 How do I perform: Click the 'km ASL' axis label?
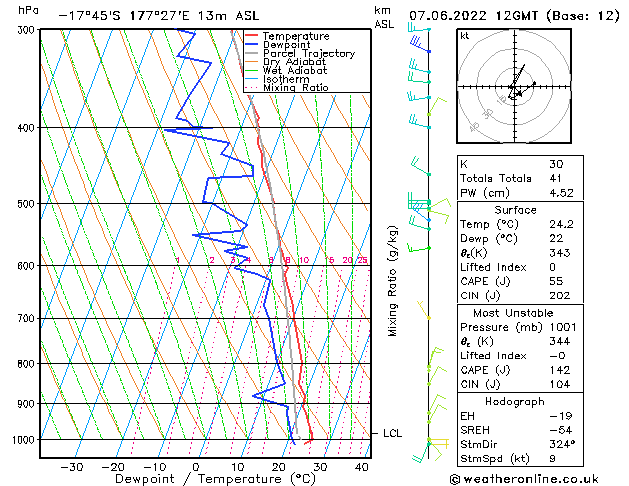point(384,17)
